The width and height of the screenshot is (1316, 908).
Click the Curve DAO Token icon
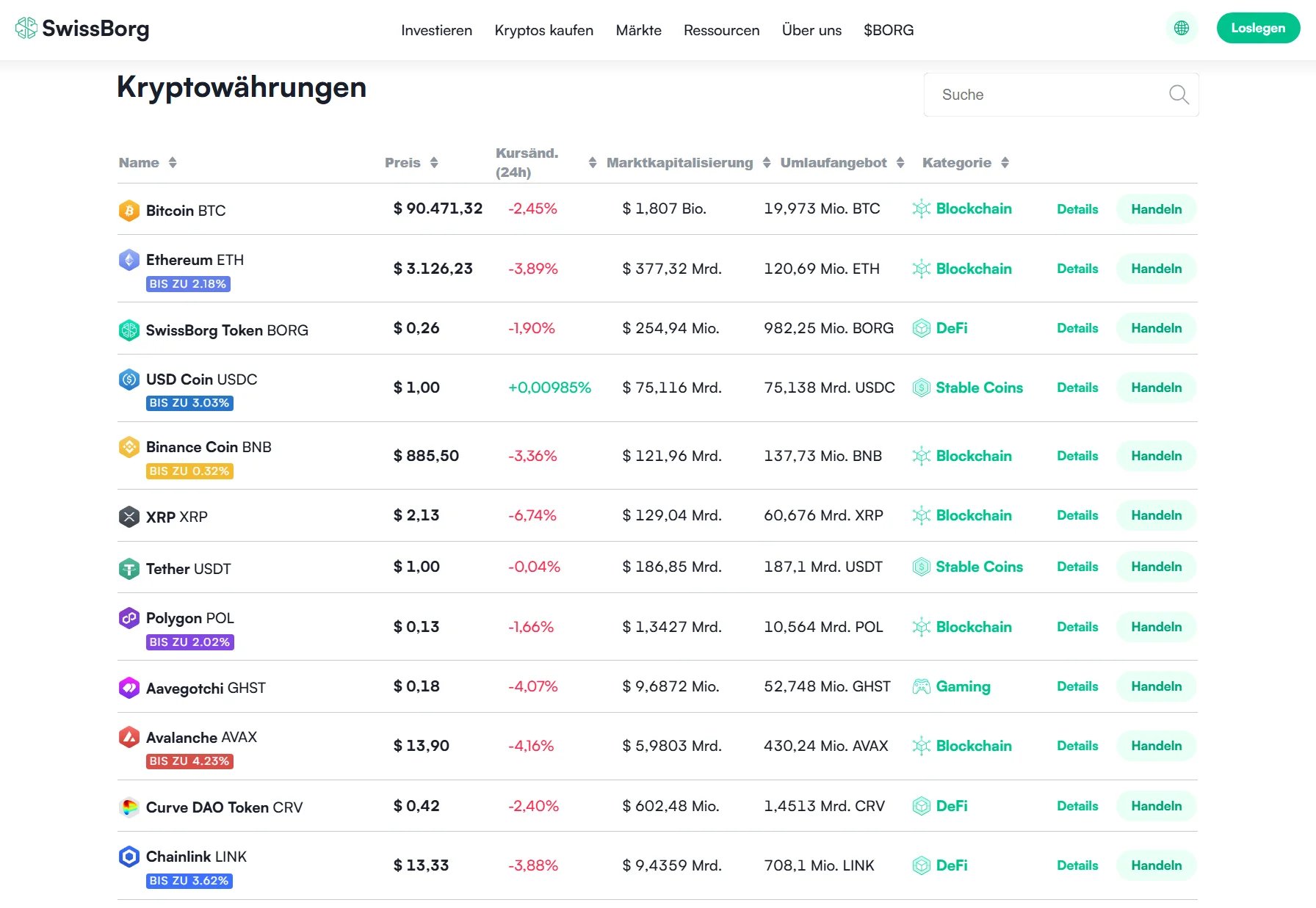129,807
